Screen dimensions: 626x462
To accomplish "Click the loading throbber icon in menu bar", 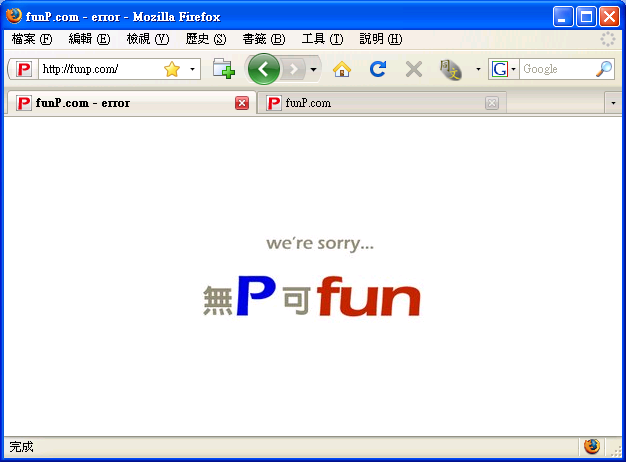I will click(608, 39).
